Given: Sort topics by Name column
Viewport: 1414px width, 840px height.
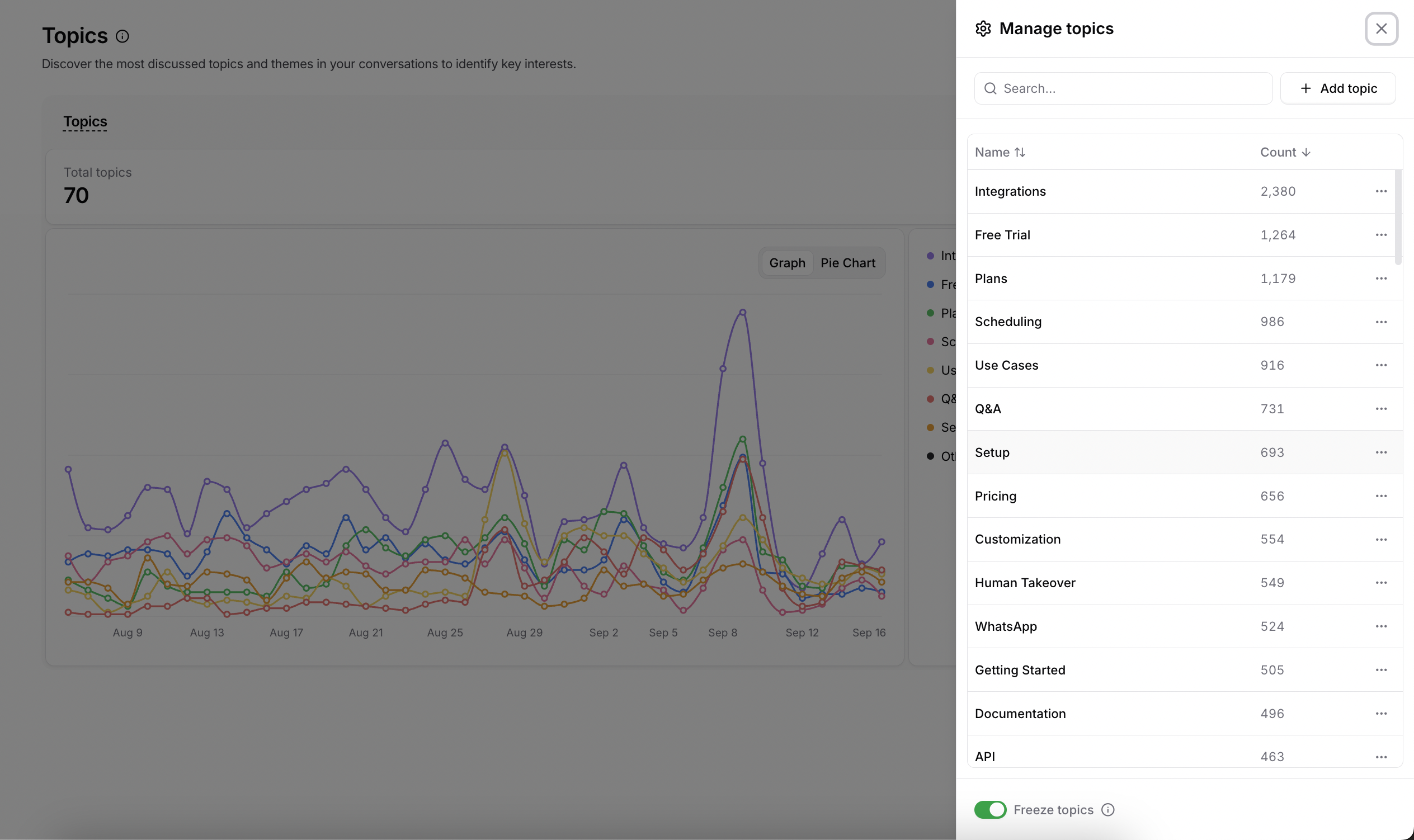Looking at the screenshot, I should pos(1000,152).
